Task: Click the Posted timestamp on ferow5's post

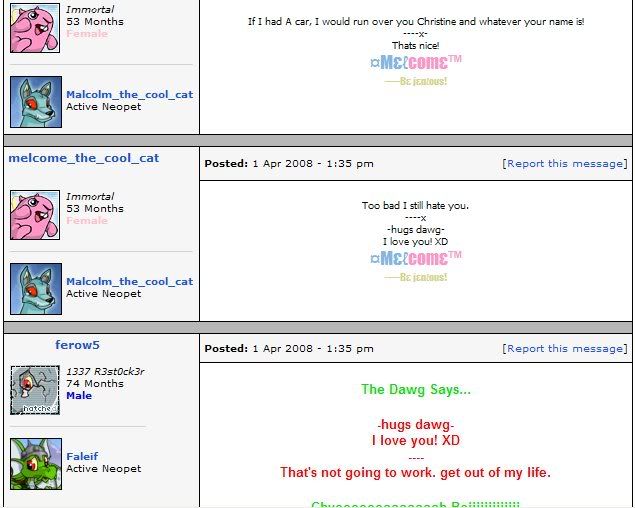Action: [289, 348]
